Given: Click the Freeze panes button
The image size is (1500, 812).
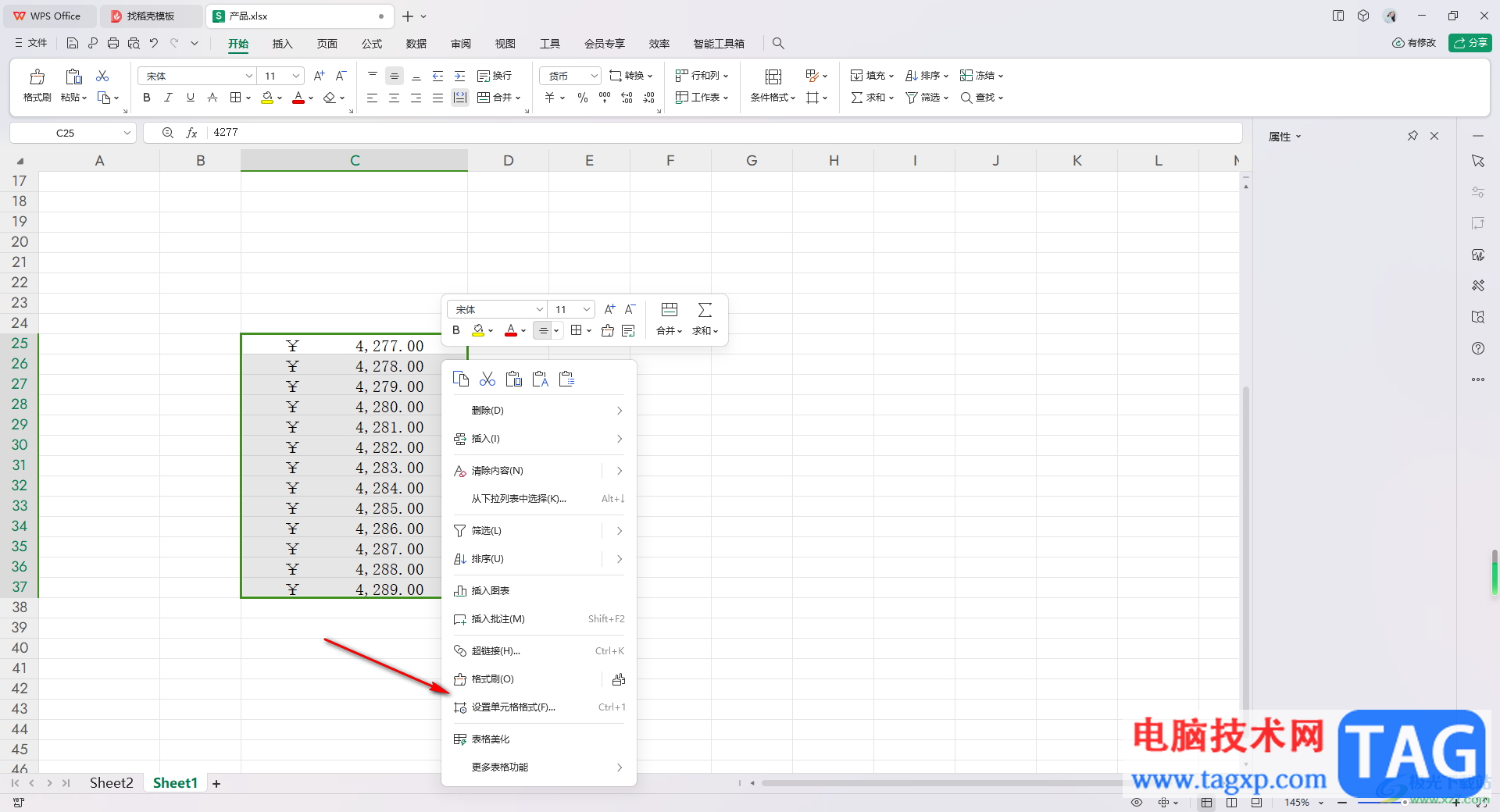Looking at the screenshot, I should click(x=981, y=76).
